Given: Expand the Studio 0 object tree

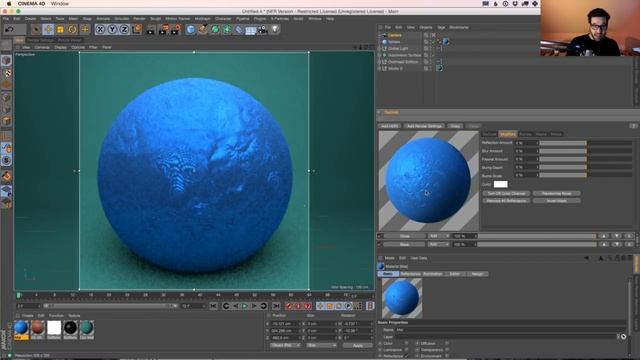Looking at the screenshot, I should (379, 69).
